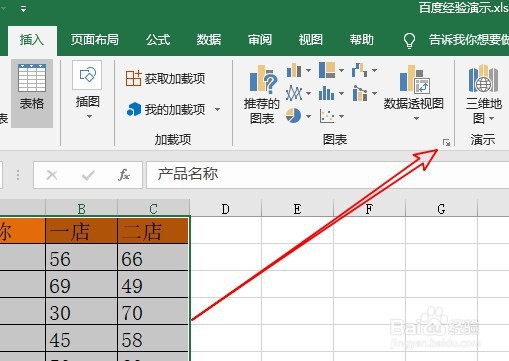The image size is (509, 361).
Task: Expand column chart dropdown arrow
Action: coord(308,70)
